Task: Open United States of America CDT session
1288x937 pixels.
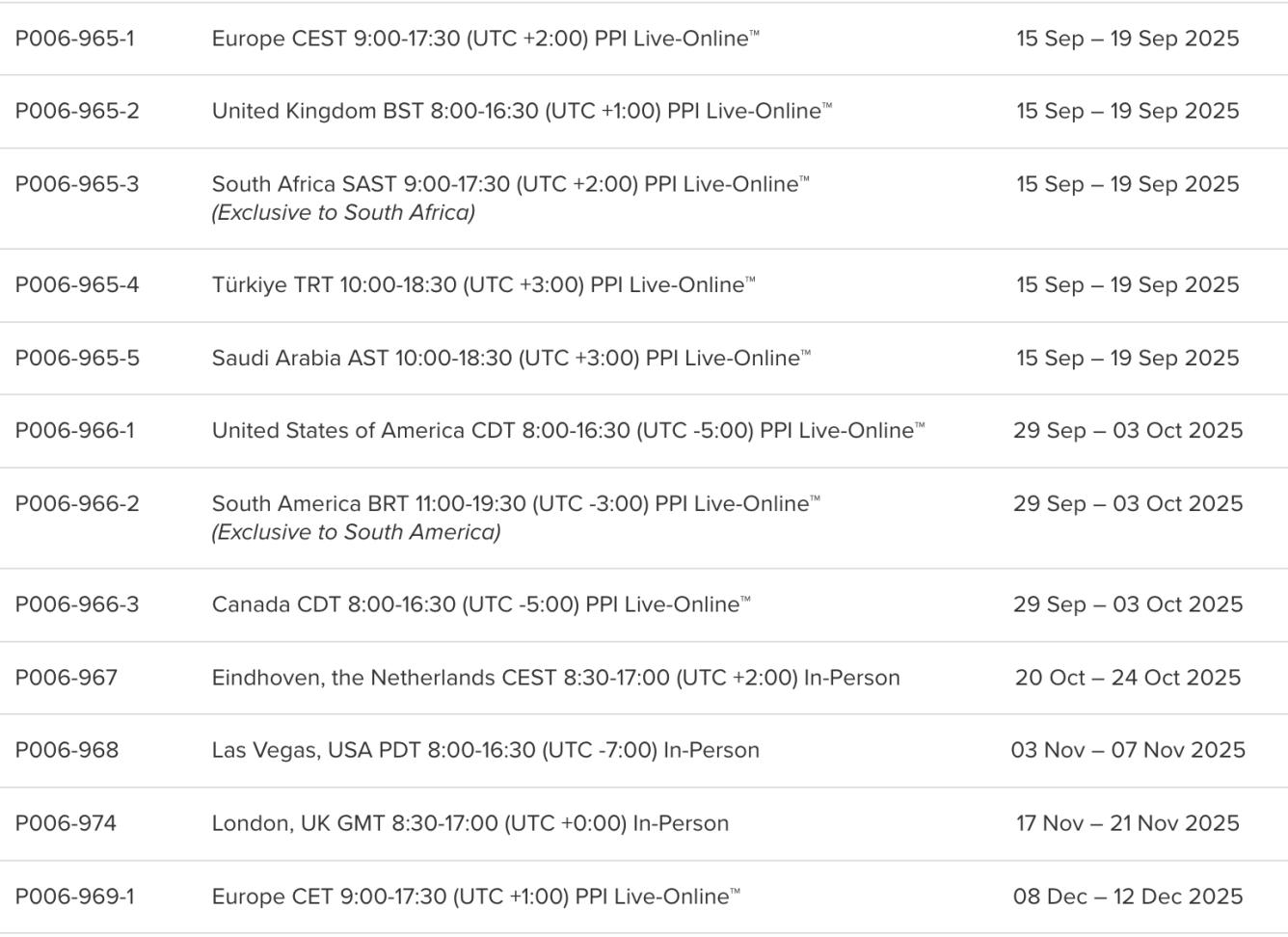Action: pos(568,430)
